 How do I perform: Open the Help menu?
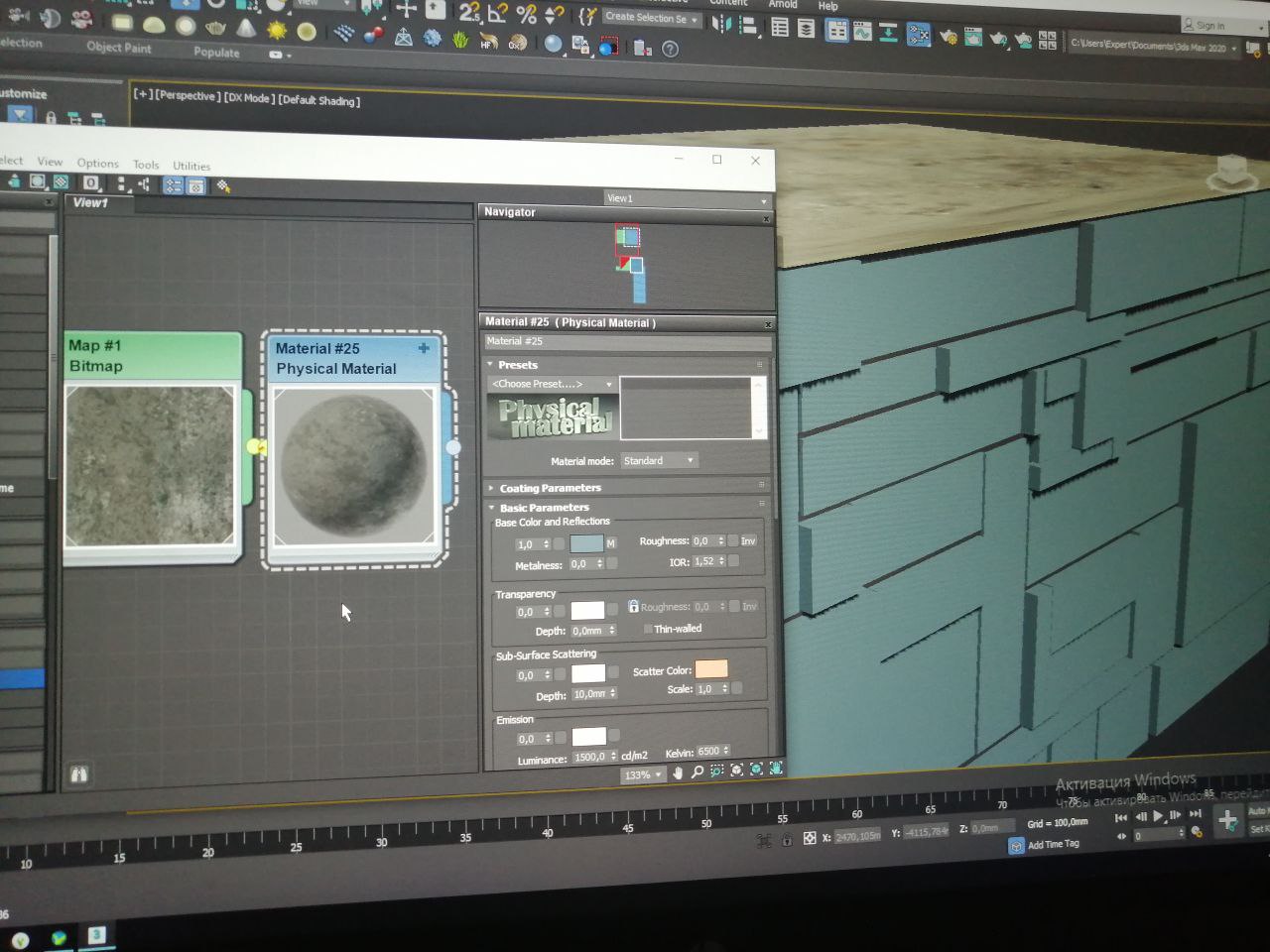(827, 5)
